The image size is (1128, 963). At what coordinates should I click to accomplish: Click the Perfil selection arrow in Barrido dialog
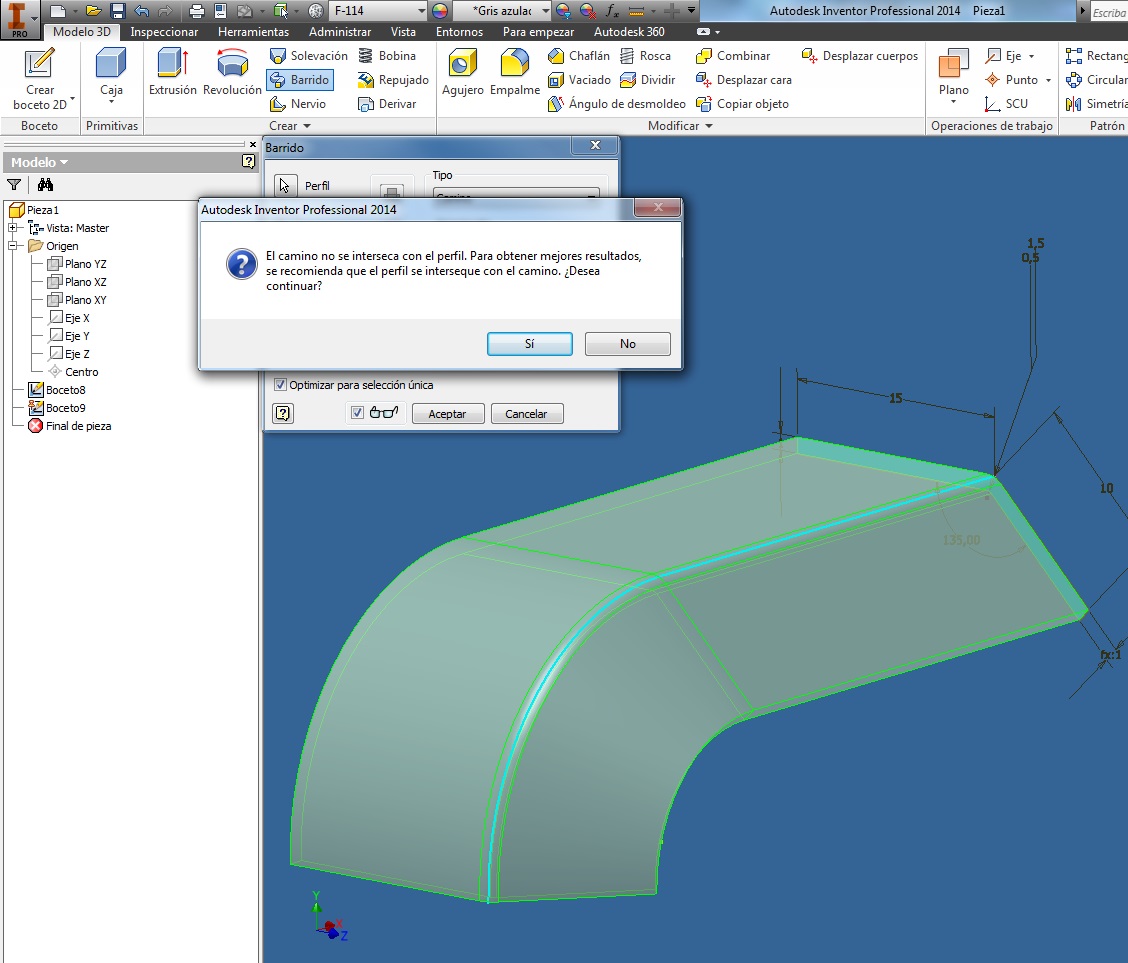pyautogui.click(x=285, y=186)
